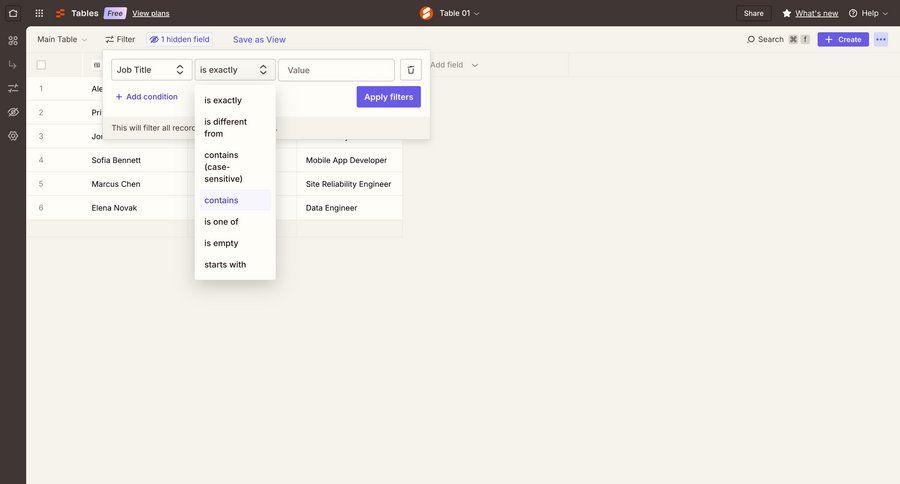The height and width of the screenshot is (484, 900).
Task: Open the sidebar four-squares views icon
Action: 13,41
